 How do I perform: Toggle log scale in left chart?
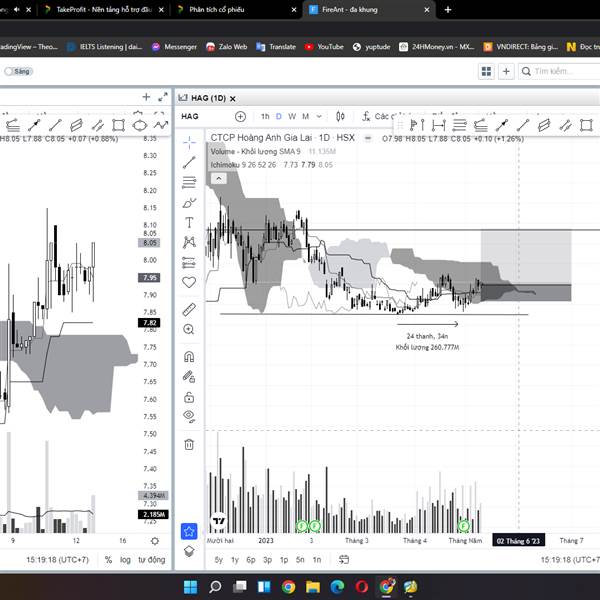[x=125, y=560]
